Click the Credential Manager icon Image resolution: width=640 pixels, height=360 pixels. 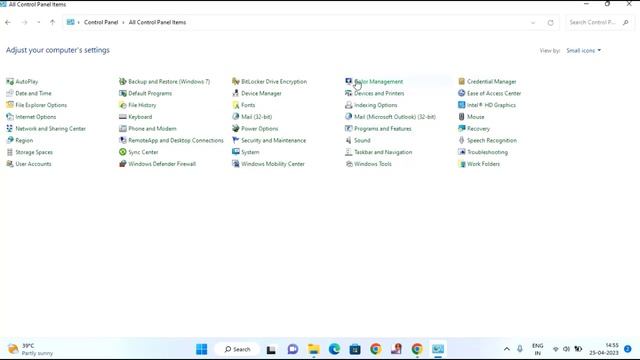pyautogui.click(x=461, y=82)
